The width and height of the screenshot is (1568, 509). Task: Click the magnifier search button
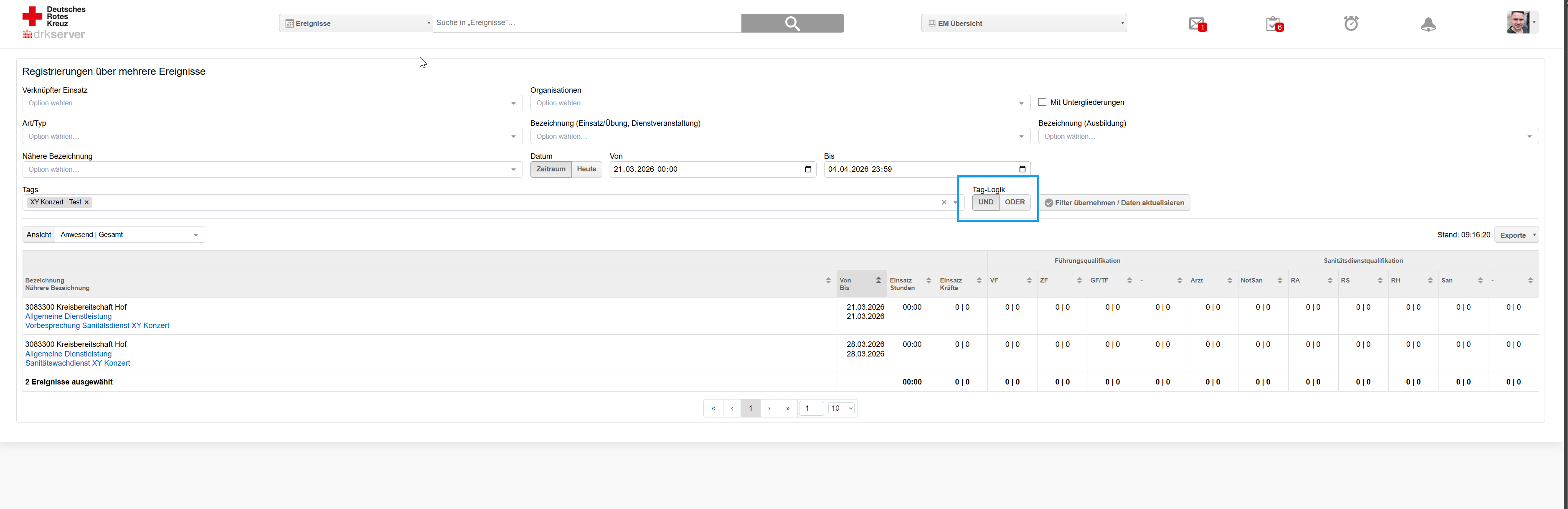792,23
